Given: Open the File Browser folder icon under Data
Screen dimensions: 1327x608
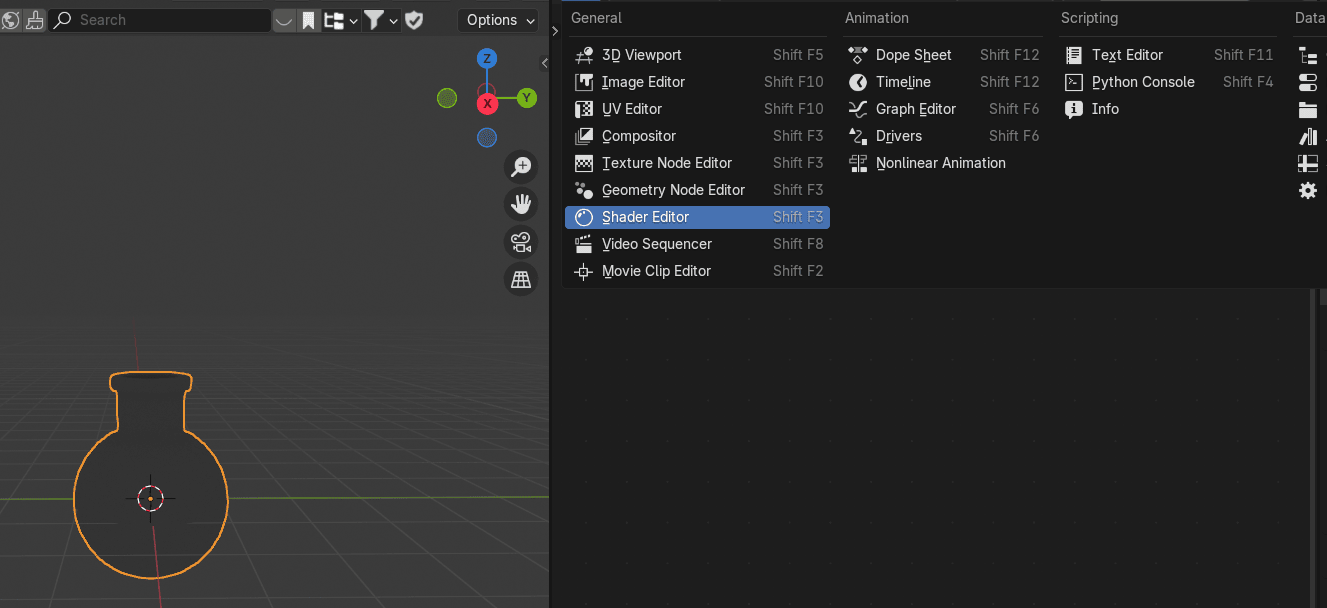Looking at the screenshot, I should [1307, 109].
